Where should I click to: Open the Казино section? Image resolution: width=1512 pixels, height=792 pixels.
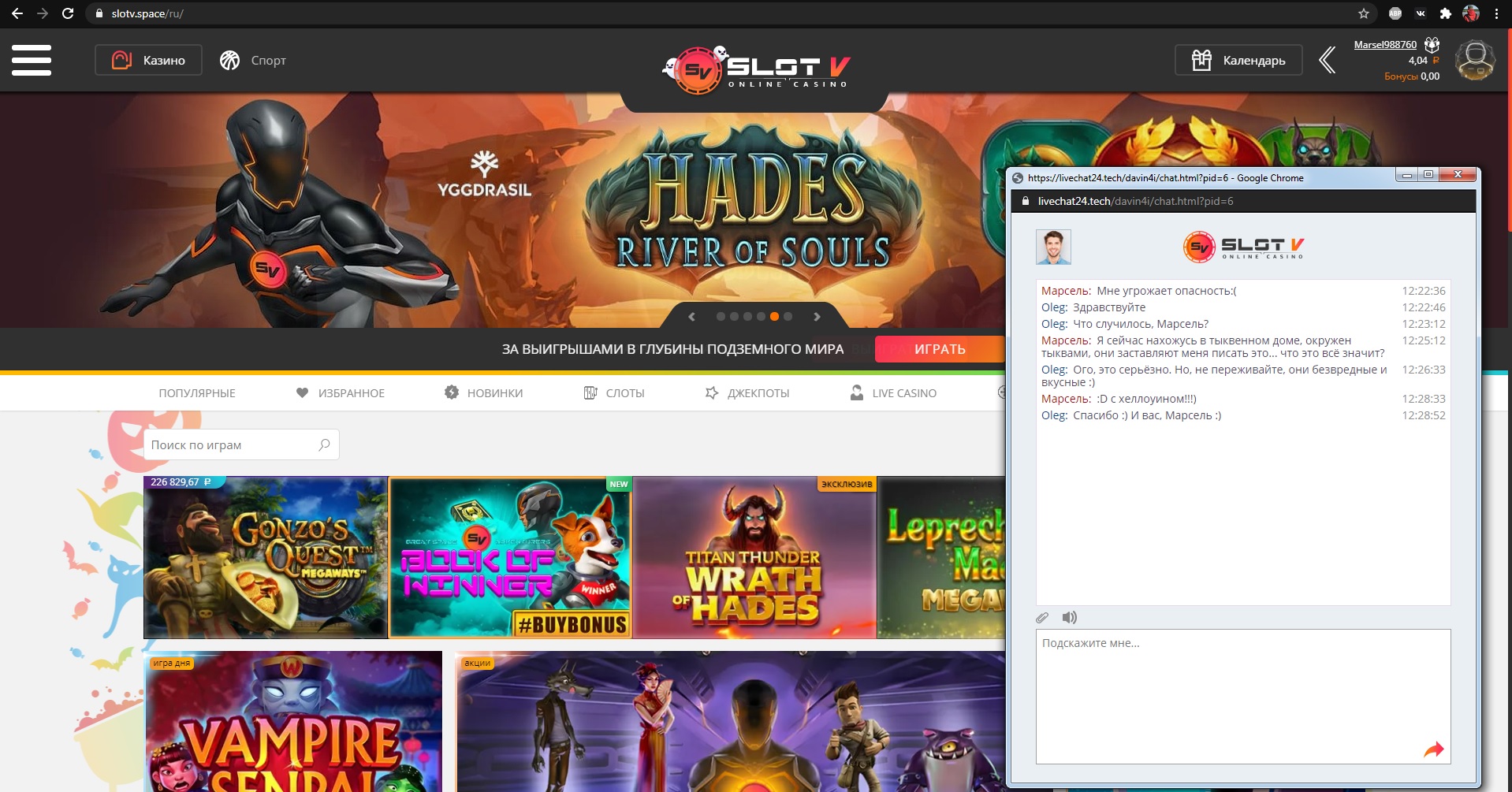tap(148, 60)
